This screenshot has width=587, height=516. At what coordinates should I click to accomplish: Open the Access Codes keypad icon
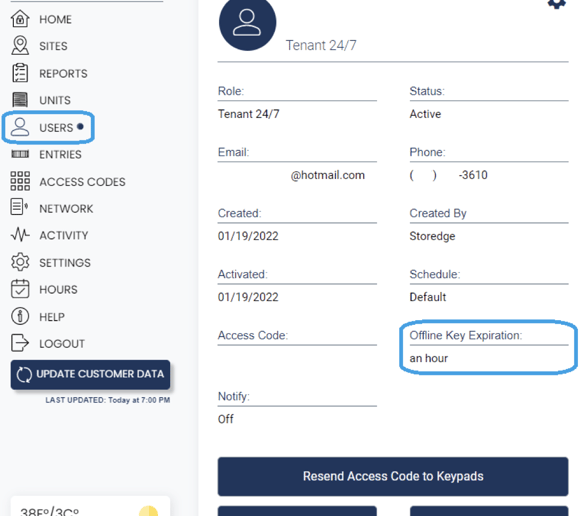pos(20,181)
